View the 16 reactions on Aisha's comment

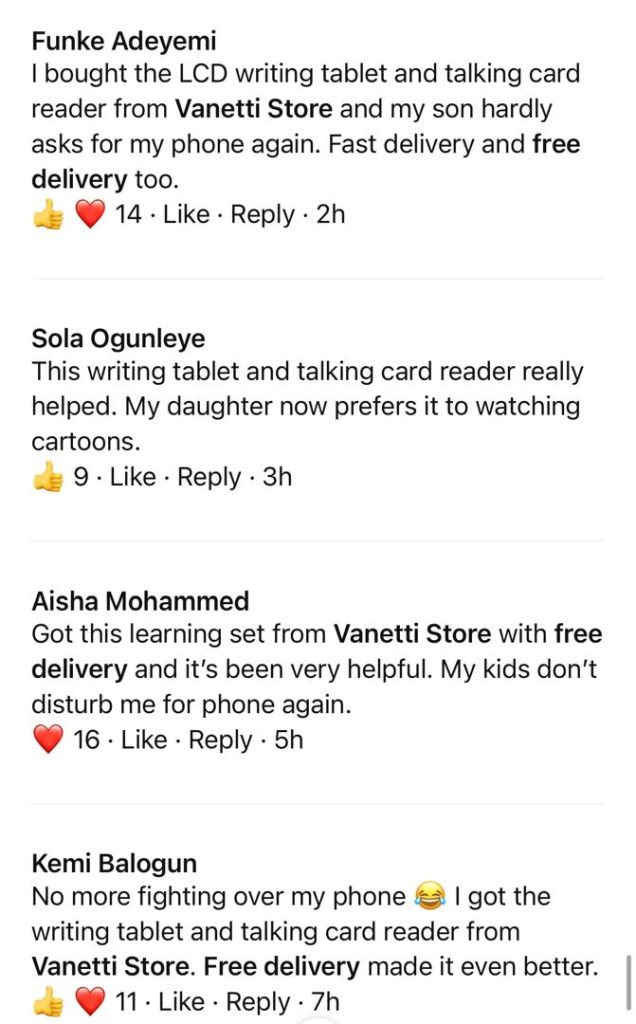point(86,741)
